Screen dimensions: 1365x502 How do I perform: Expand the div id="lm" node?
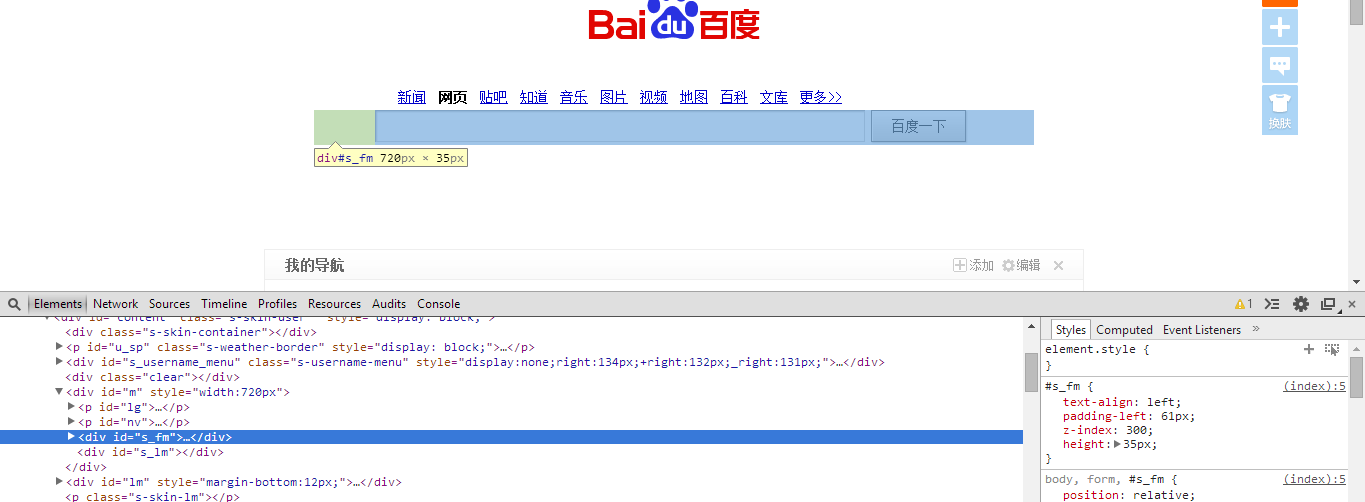(59, 482)
